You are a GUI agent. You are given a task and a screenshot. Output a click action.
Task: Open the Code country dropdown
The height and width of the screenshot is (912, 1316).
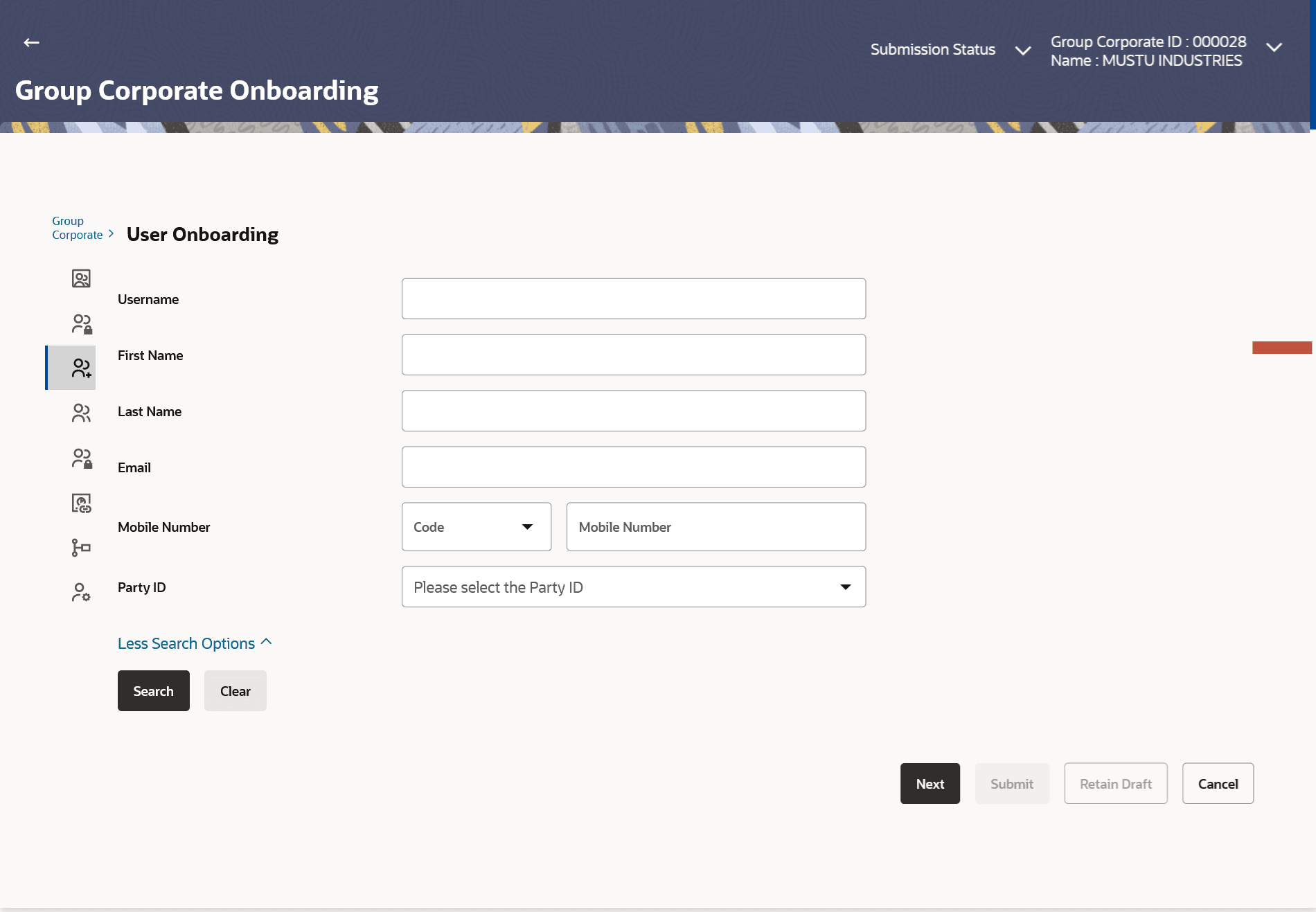(x=477, y=527)
